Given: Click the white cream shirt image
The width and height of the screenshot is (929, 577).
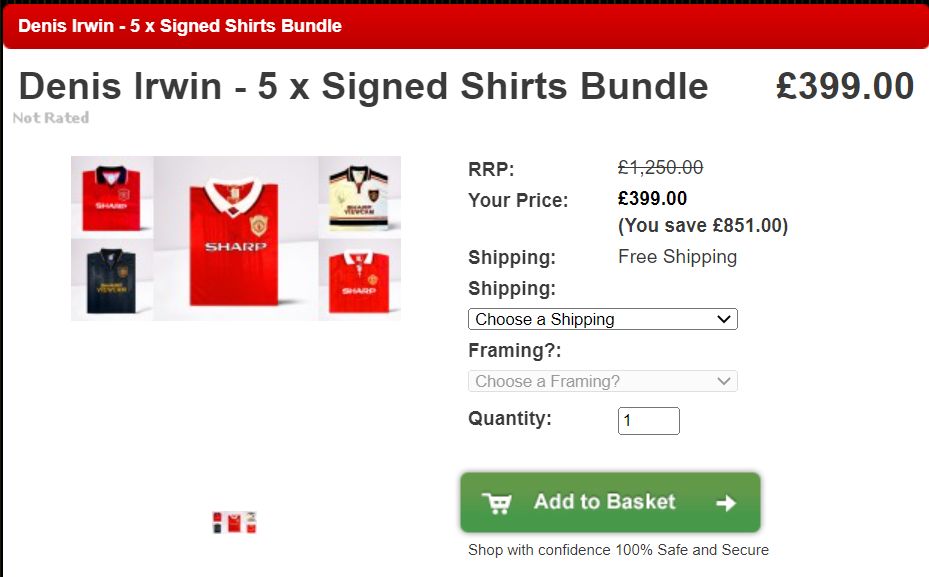Looking at the screenshot, I should 359,197.
